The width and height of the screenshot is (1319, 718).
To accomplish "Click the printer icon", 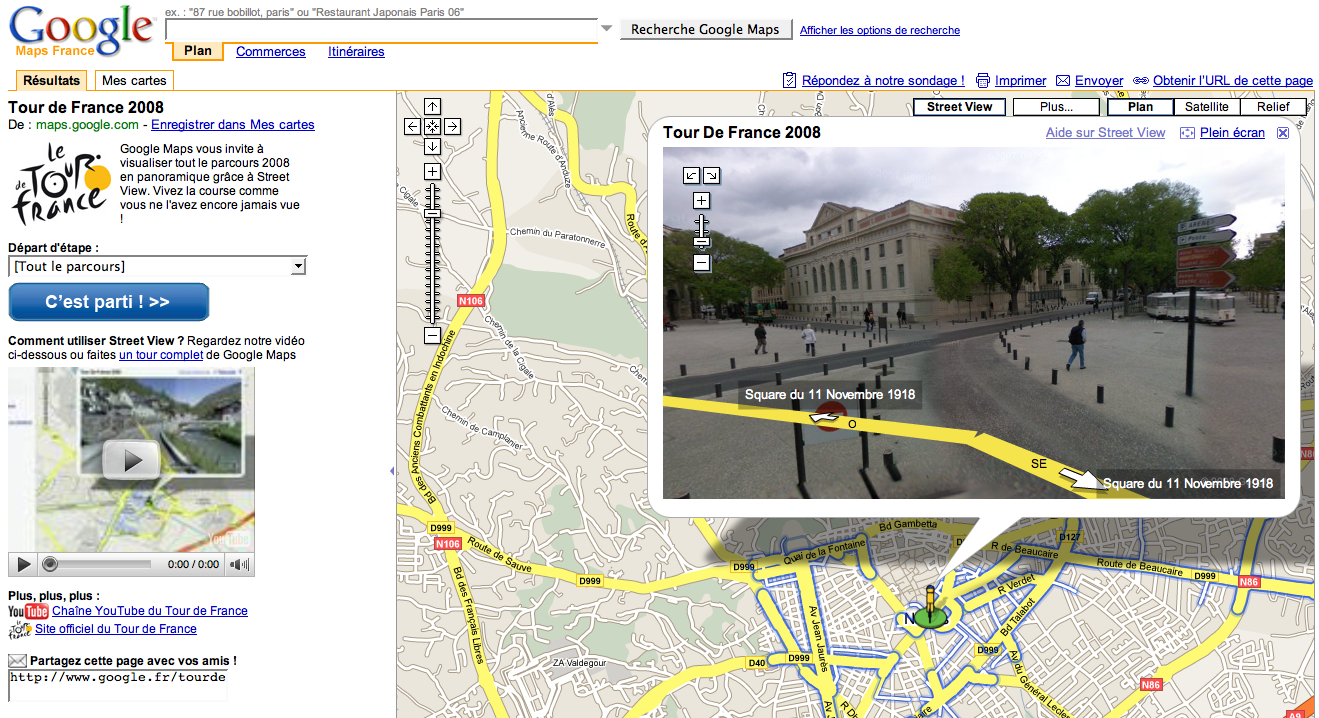I will (x=983, y=80).
